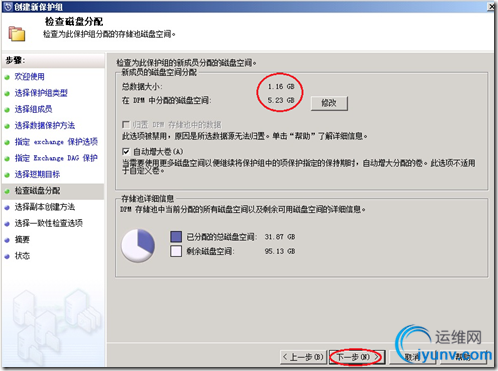
Task: Click green bullet beside 欢迎使用
Action: (7, 77)
